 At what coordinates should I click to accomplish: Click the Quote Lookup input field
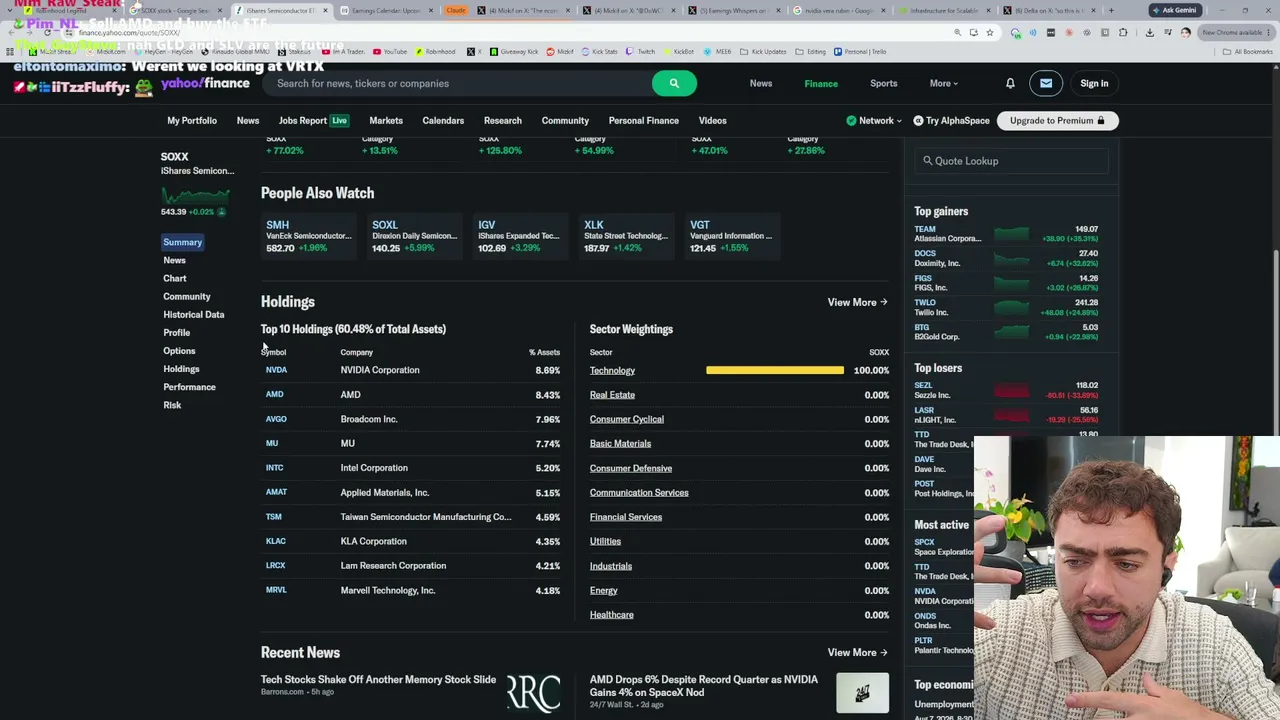click(x=1012, y=161)
